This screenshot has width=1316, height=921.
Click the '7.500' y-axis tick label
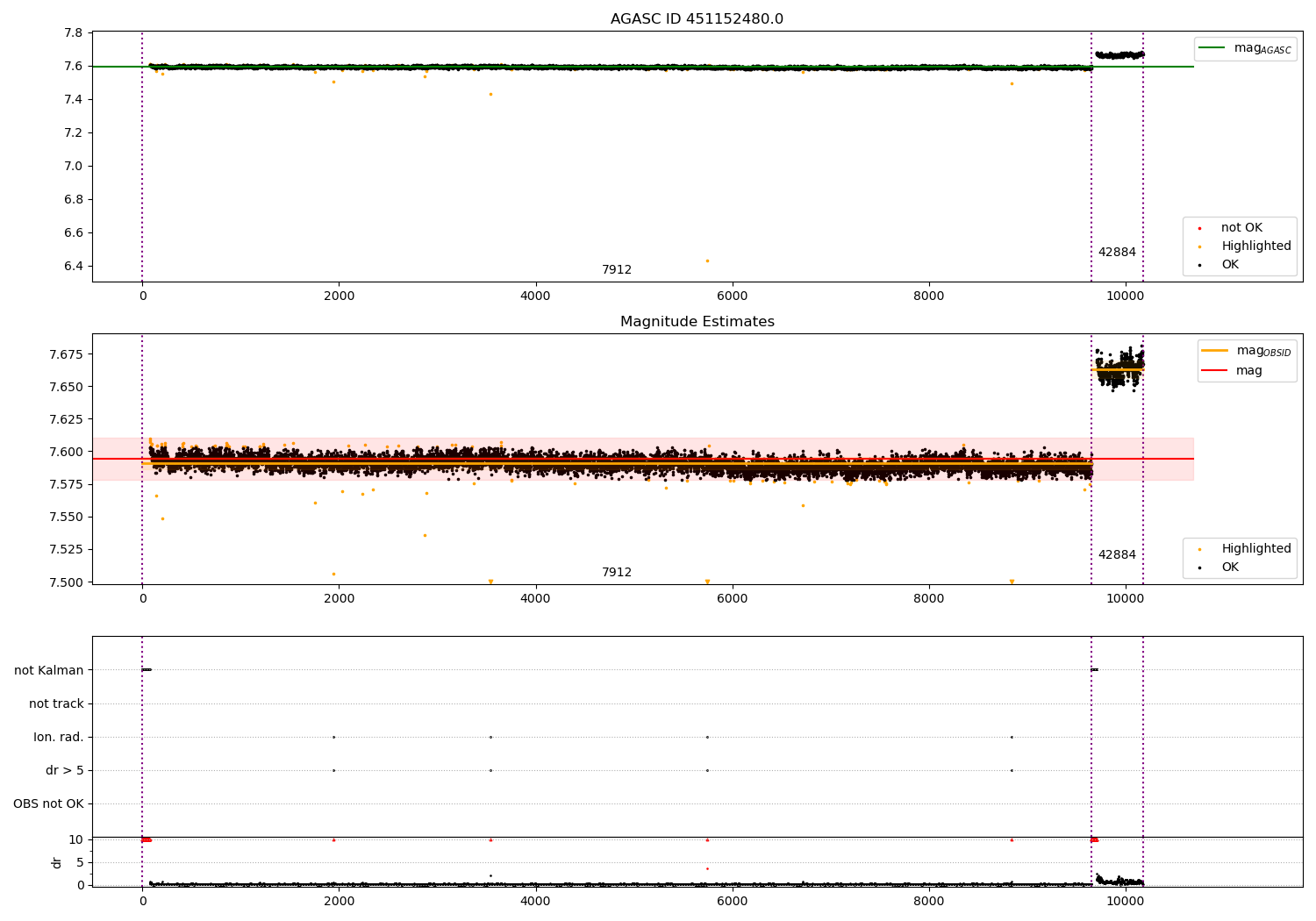(x=67, y=582)
